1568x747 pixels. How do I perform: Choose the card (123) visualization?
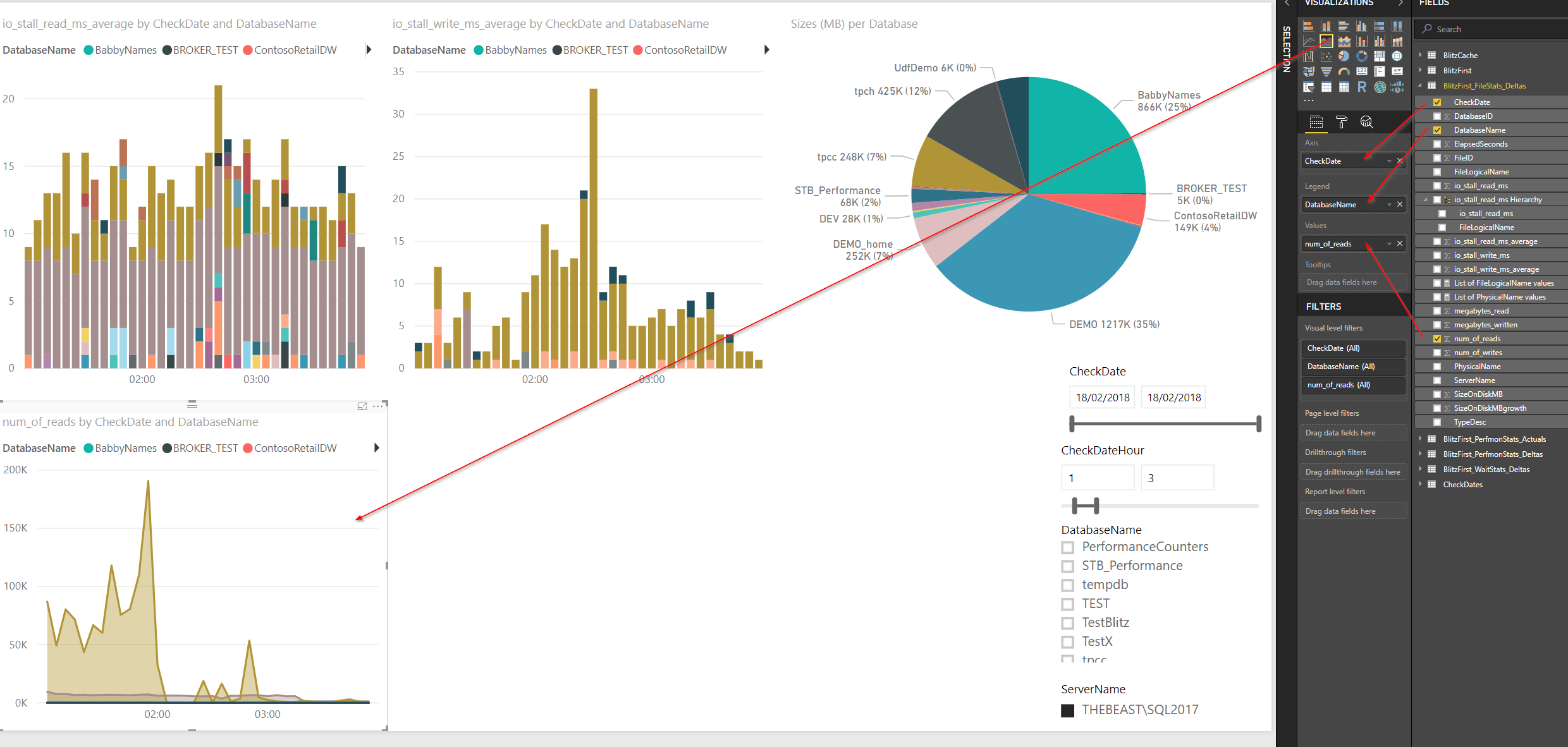(x=1362, y=71)
